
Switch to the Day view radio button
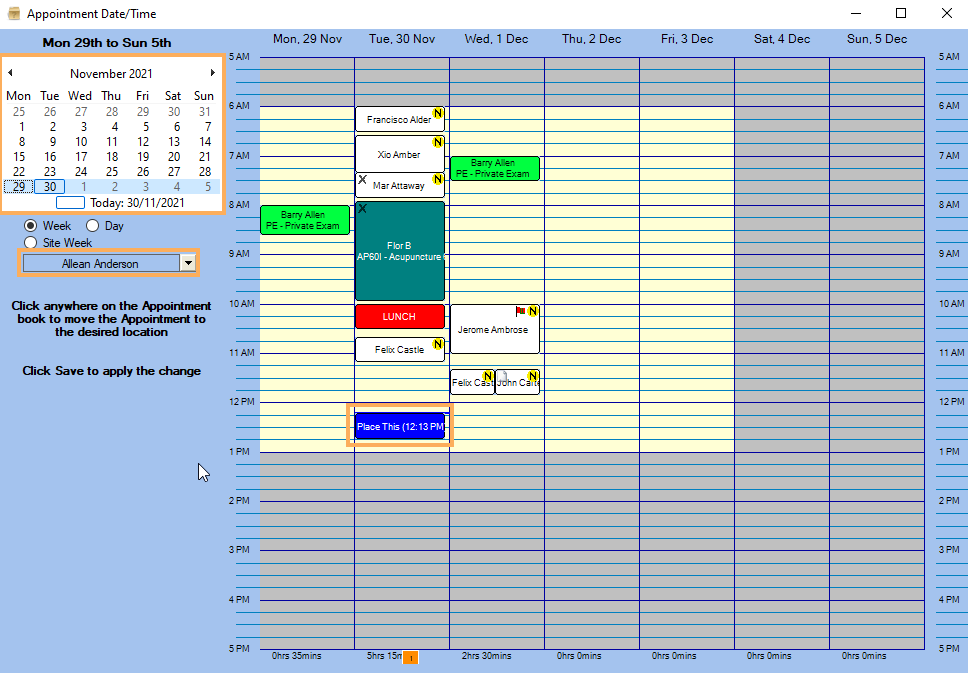93,225
